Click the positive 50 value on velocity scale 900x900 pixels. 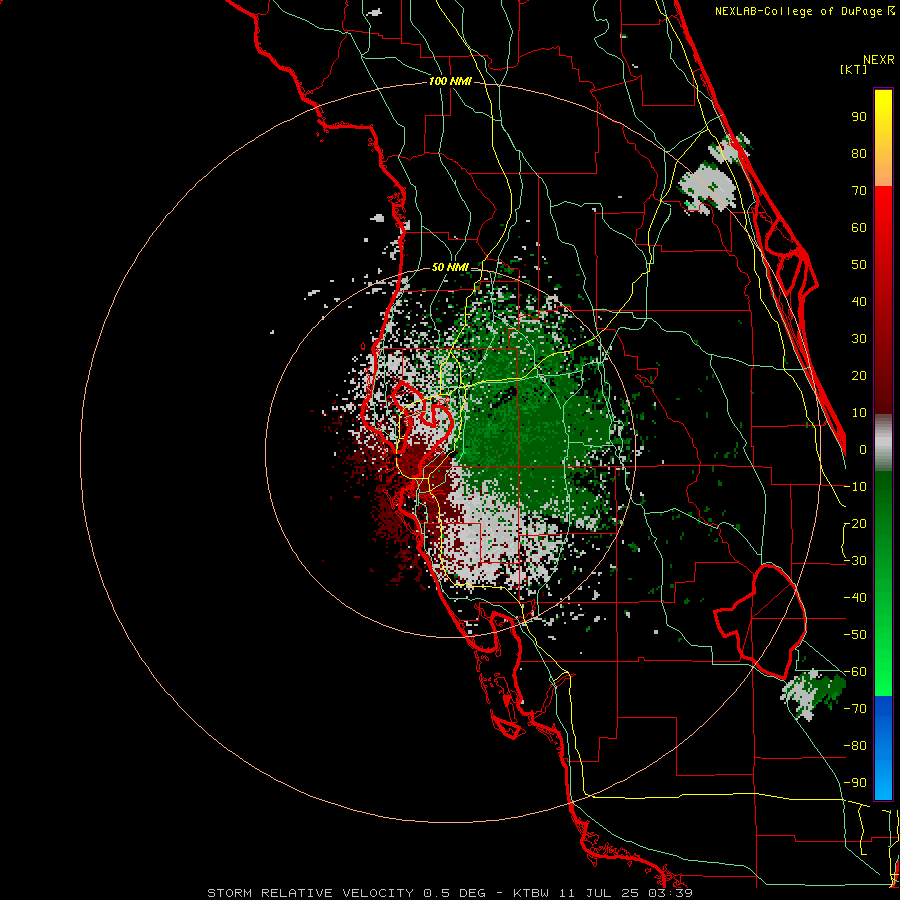tap(859, 265)
